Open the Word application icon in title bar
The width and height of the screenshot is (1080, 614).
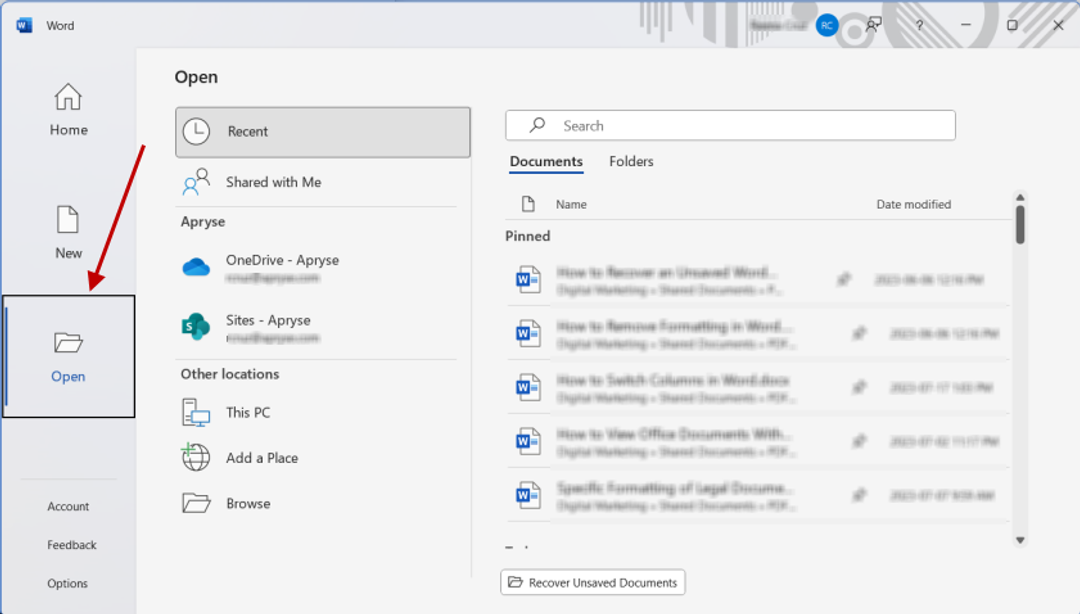(22, 25)
